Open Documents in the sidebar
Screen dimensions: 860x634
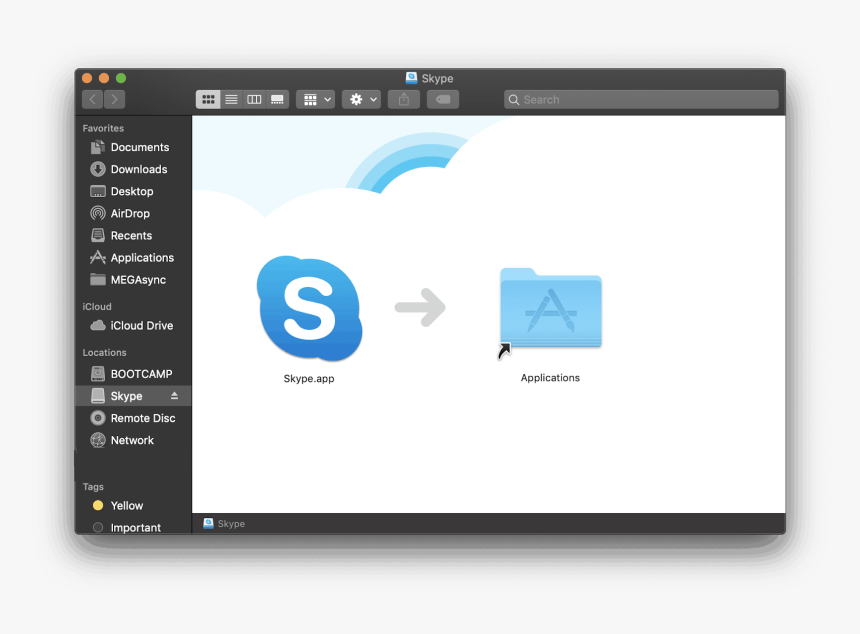point(133,147)
